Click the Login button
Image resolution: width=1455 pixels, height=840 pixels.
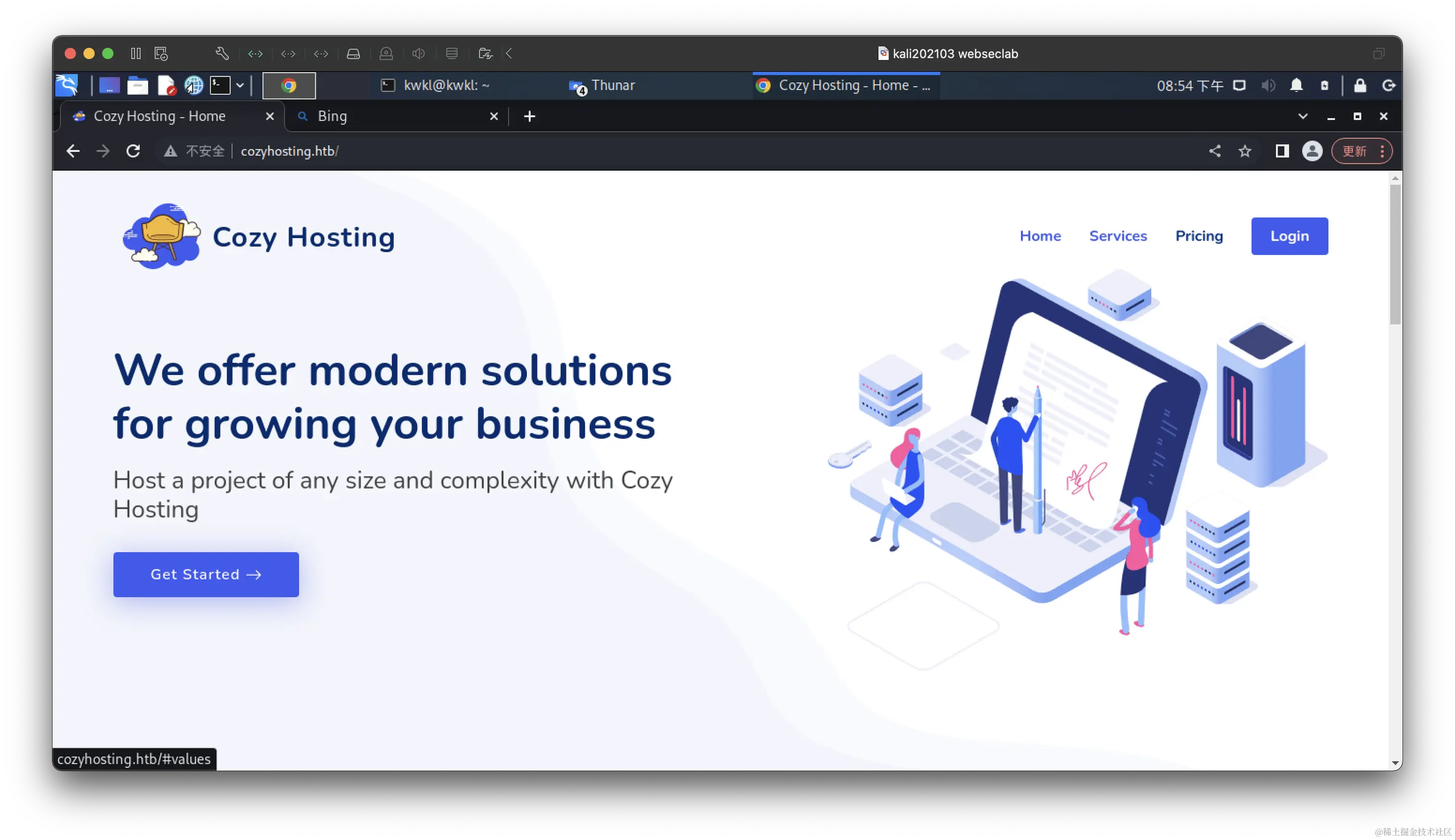1289,236
